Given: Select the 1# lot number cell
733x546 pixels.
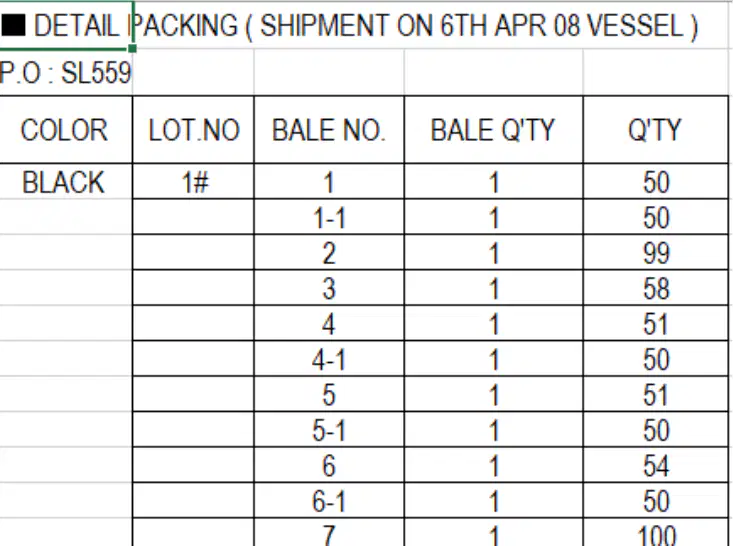Looking at the screenshot, I should [194, 181].
